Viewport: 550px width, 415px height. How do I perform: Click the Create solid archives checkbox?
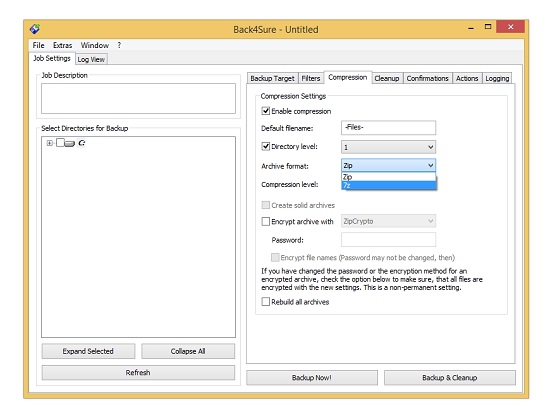click(266, 205)
